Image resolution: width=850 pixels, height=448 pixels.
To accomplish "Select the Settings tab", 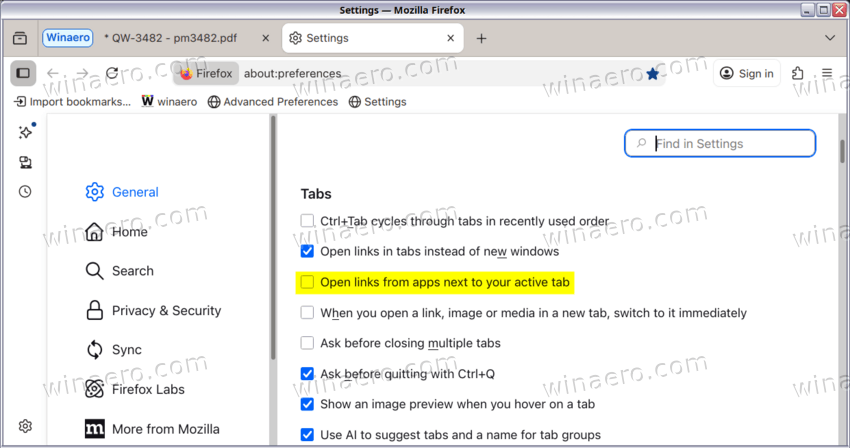I will [x=372, y=38].
